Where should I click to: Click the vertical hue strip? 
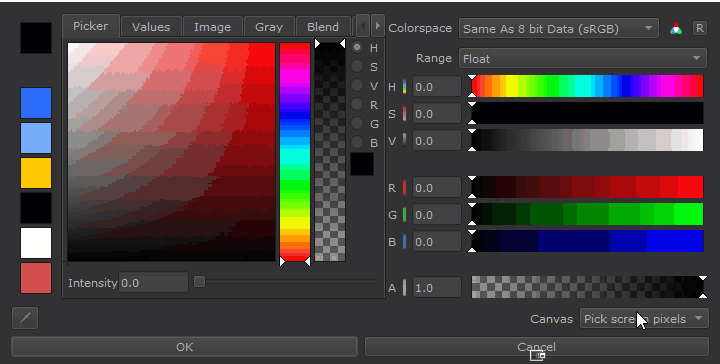point(295,152)
